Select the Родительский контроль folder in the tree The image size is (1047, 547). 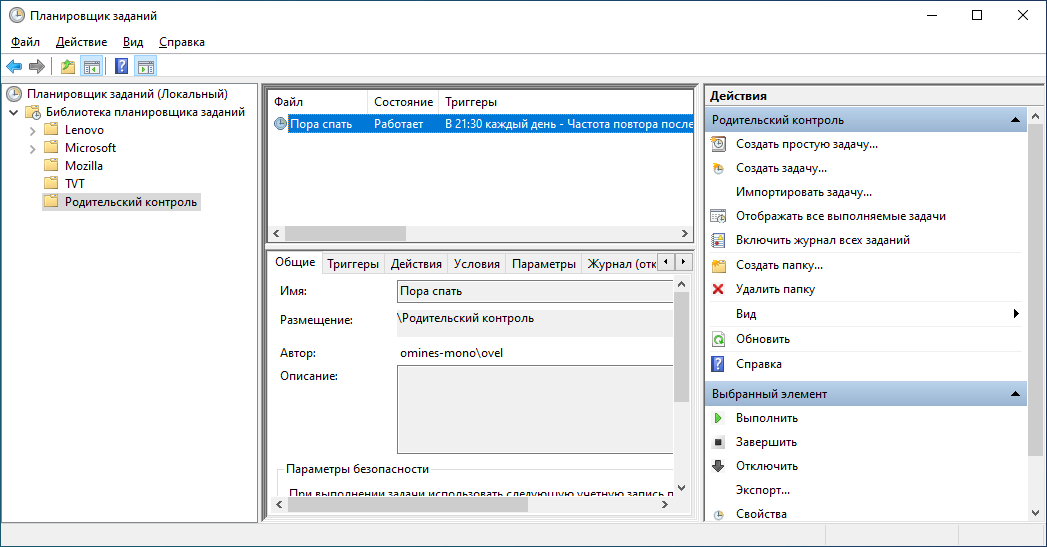click(131, 202)
